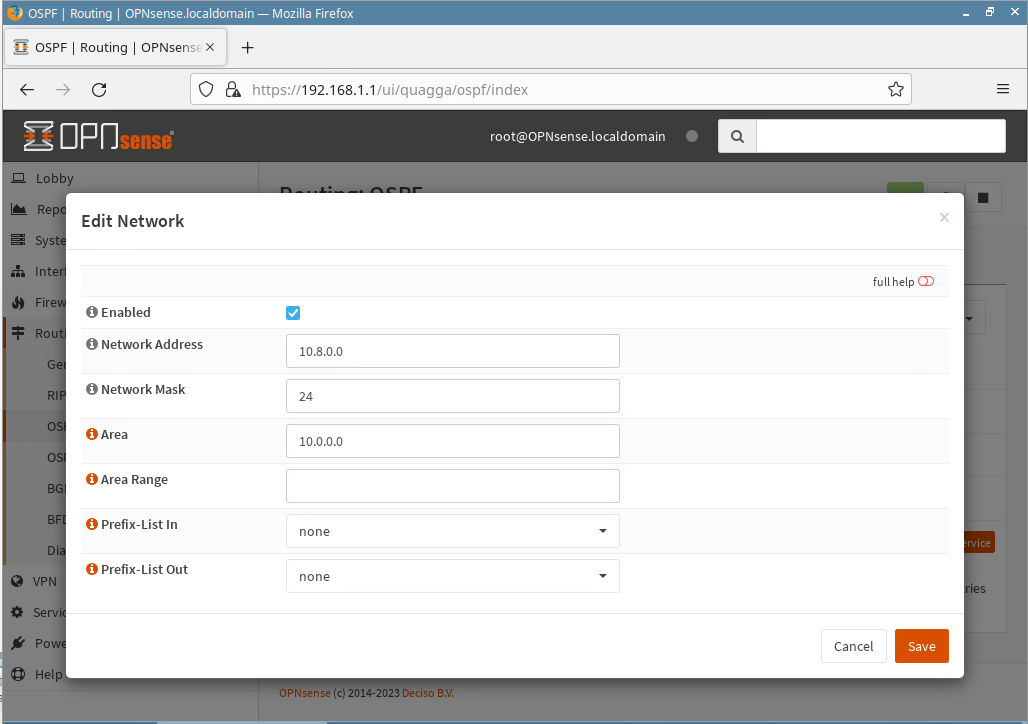Click the empty Area Range field
Screen dimensions: 1028x724
(452, 486)
